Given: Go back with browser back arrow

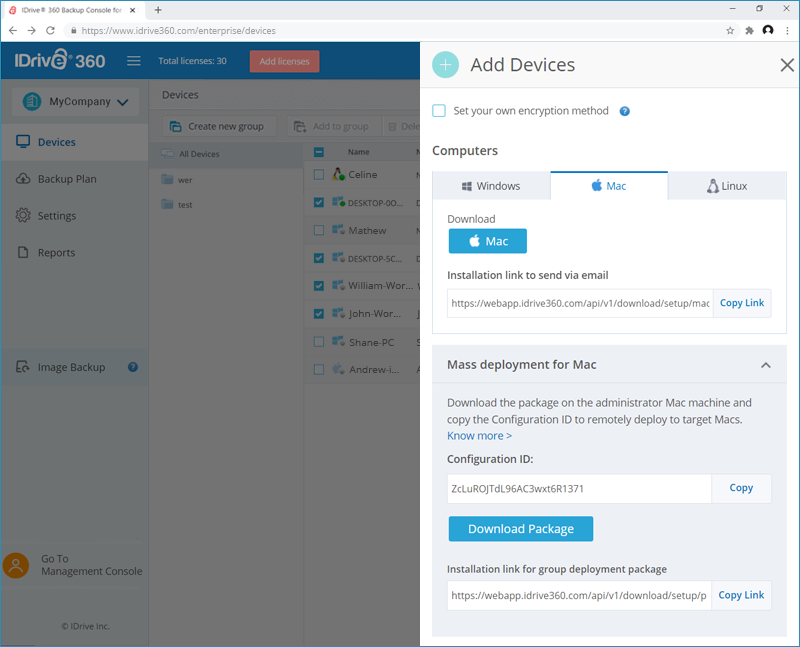Looking at the screenshot, I should click(x=13, y=31).
